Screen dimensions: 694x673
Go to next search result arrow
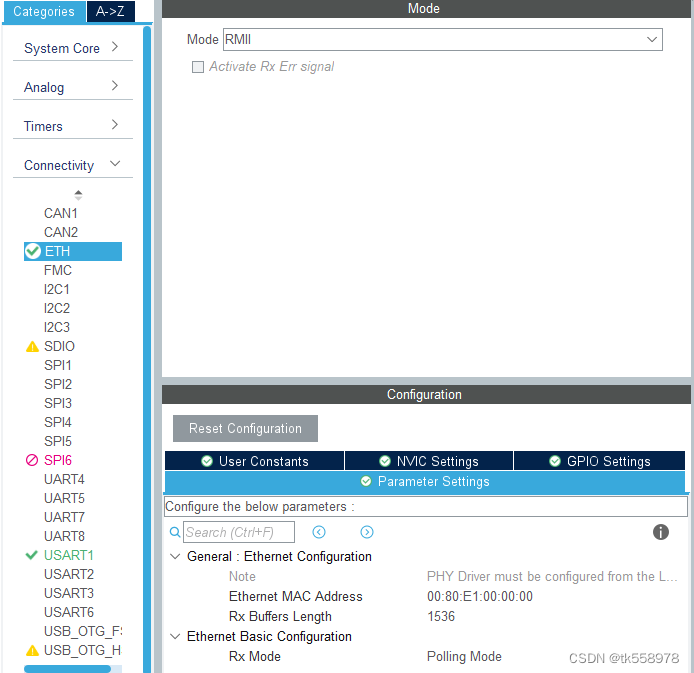coord(367,532)
